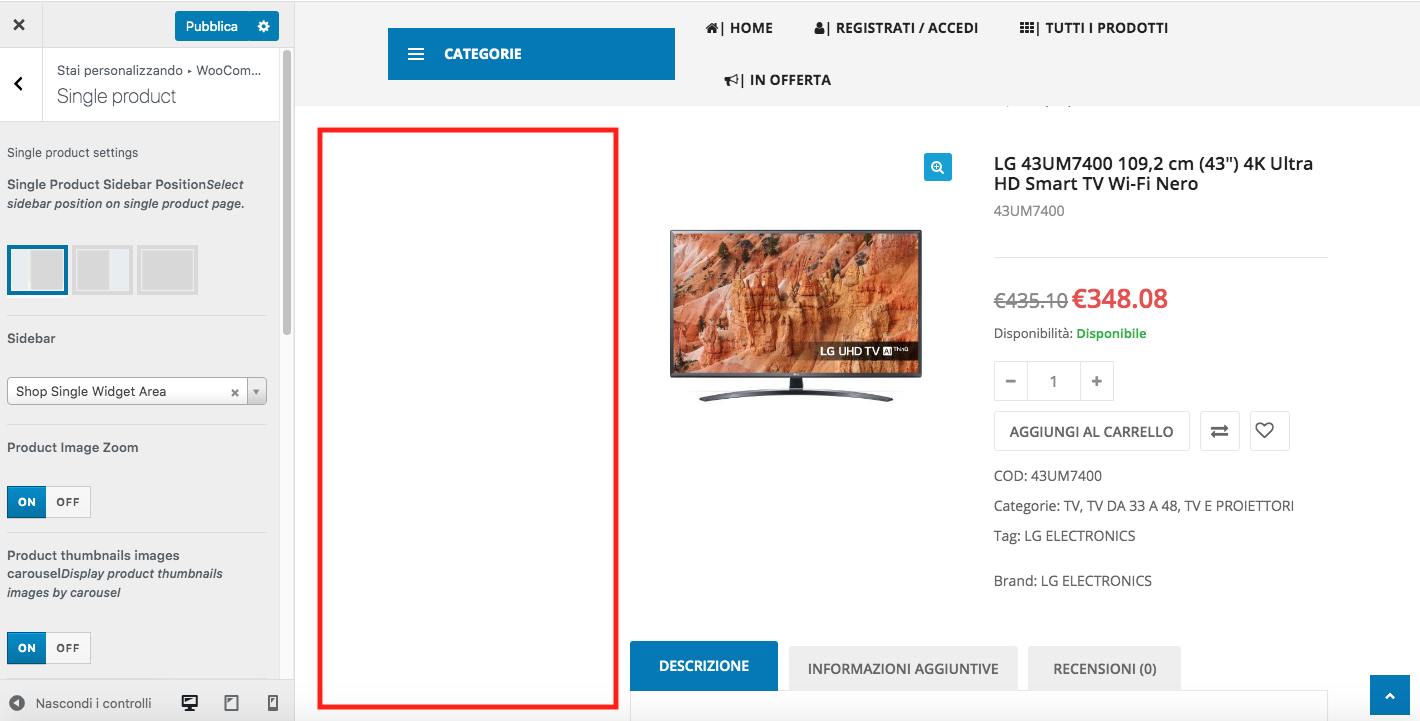Open publish settings gear icon
1420x721 pixels.
[x=264, y=26]
